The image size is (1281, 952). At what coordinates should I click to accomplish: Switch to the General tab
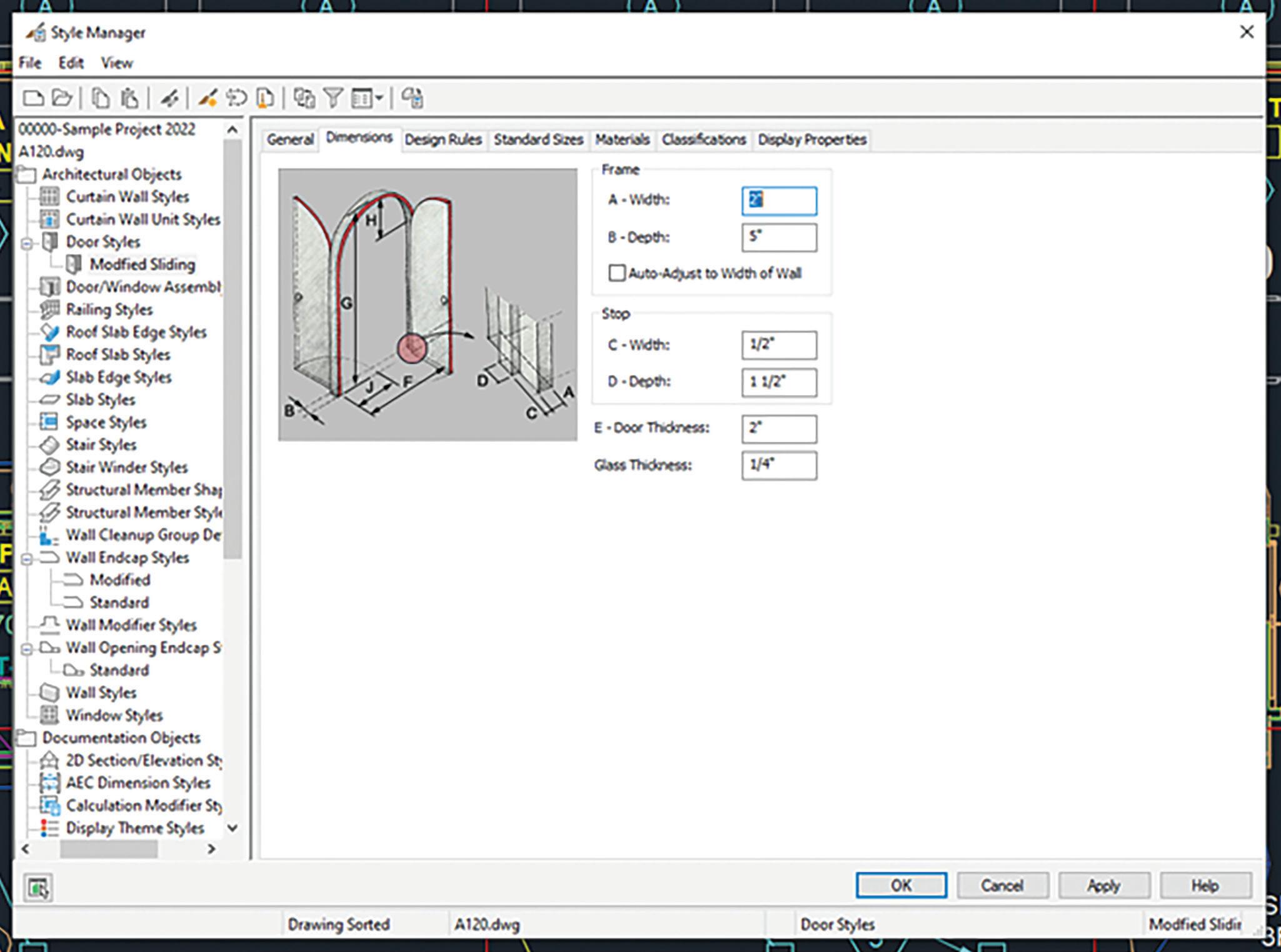[290, 139]
